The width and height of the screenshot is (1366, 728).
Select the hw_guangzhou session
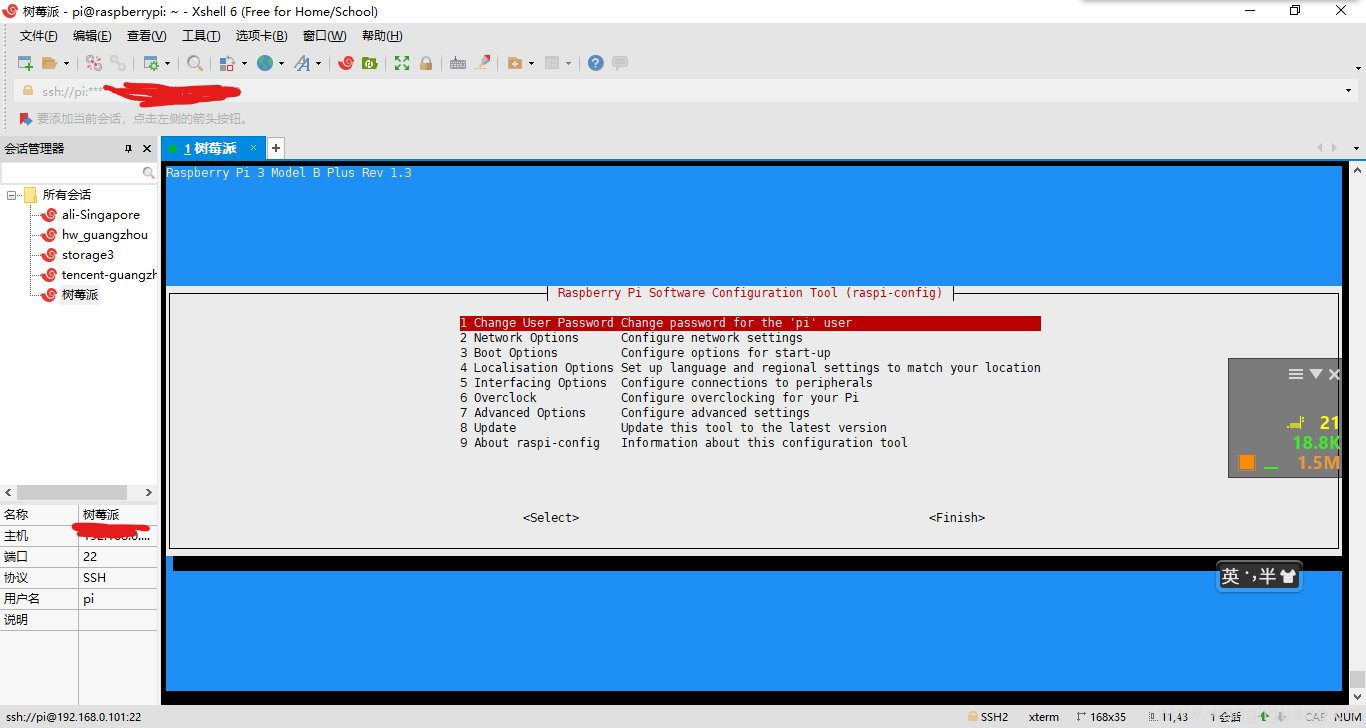105,235
